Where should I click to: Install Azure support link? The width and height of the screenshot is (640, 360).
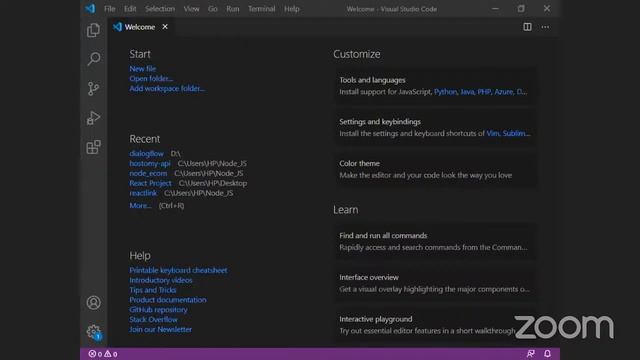(x=504, y=92)
